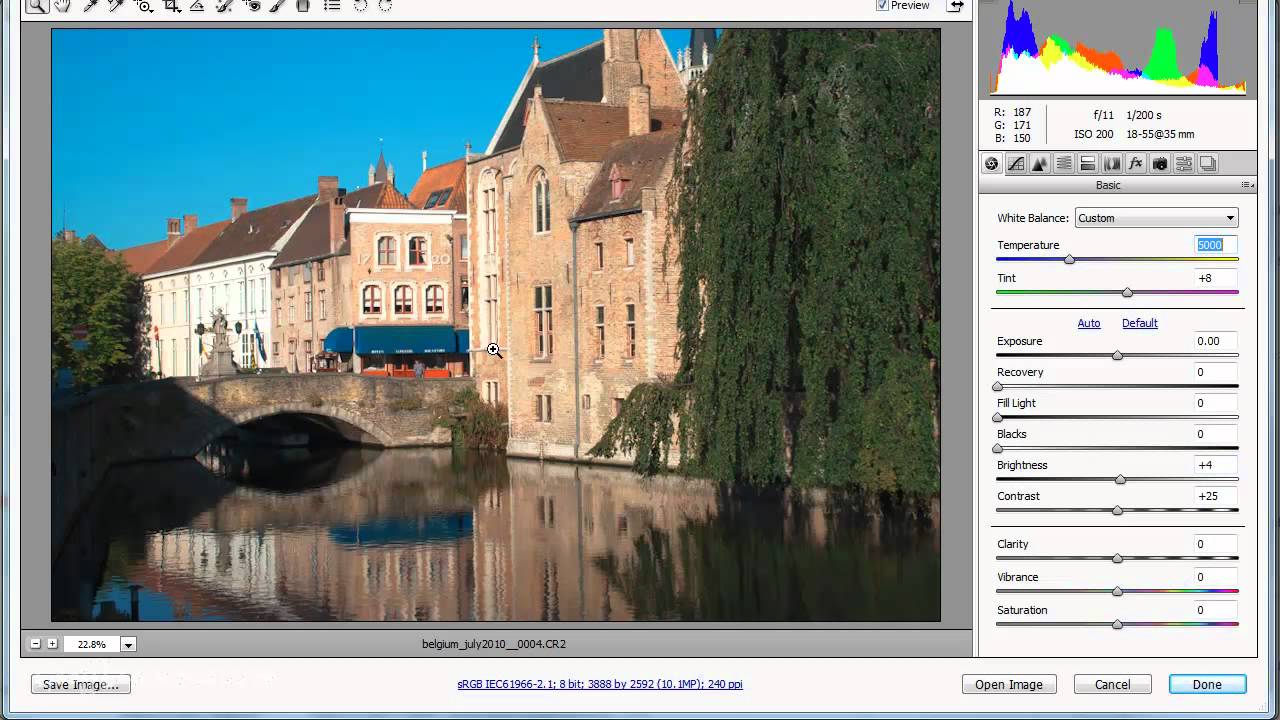1280x720 pixels.
Task: Open the Basic panel flyout menu
Action: 1247,185
